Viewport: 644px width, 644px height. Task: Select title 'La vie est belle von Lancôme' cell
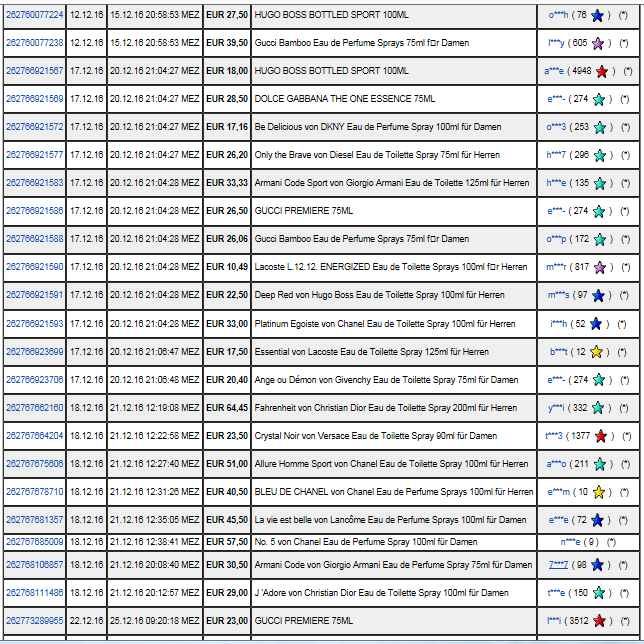[394, 520]
